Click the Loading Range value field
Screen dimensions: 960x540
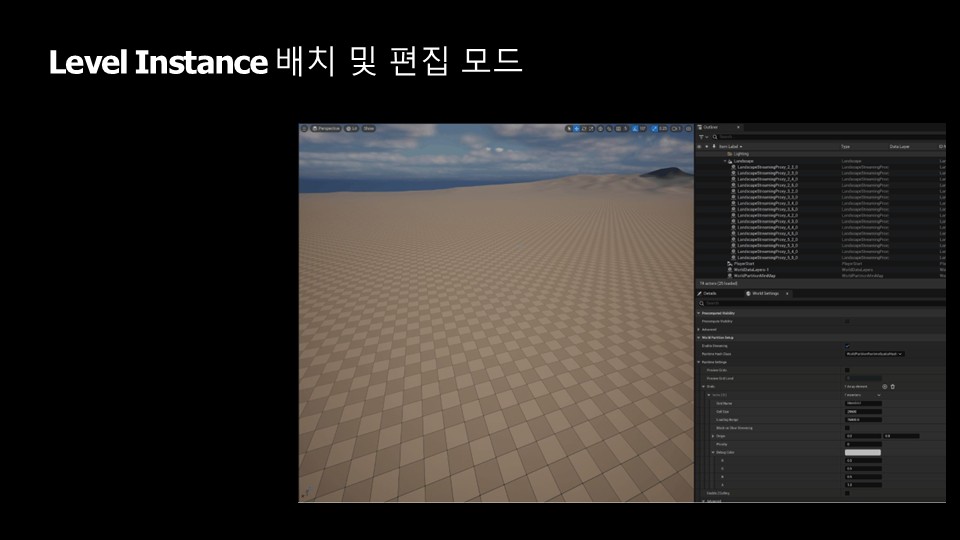863,419
